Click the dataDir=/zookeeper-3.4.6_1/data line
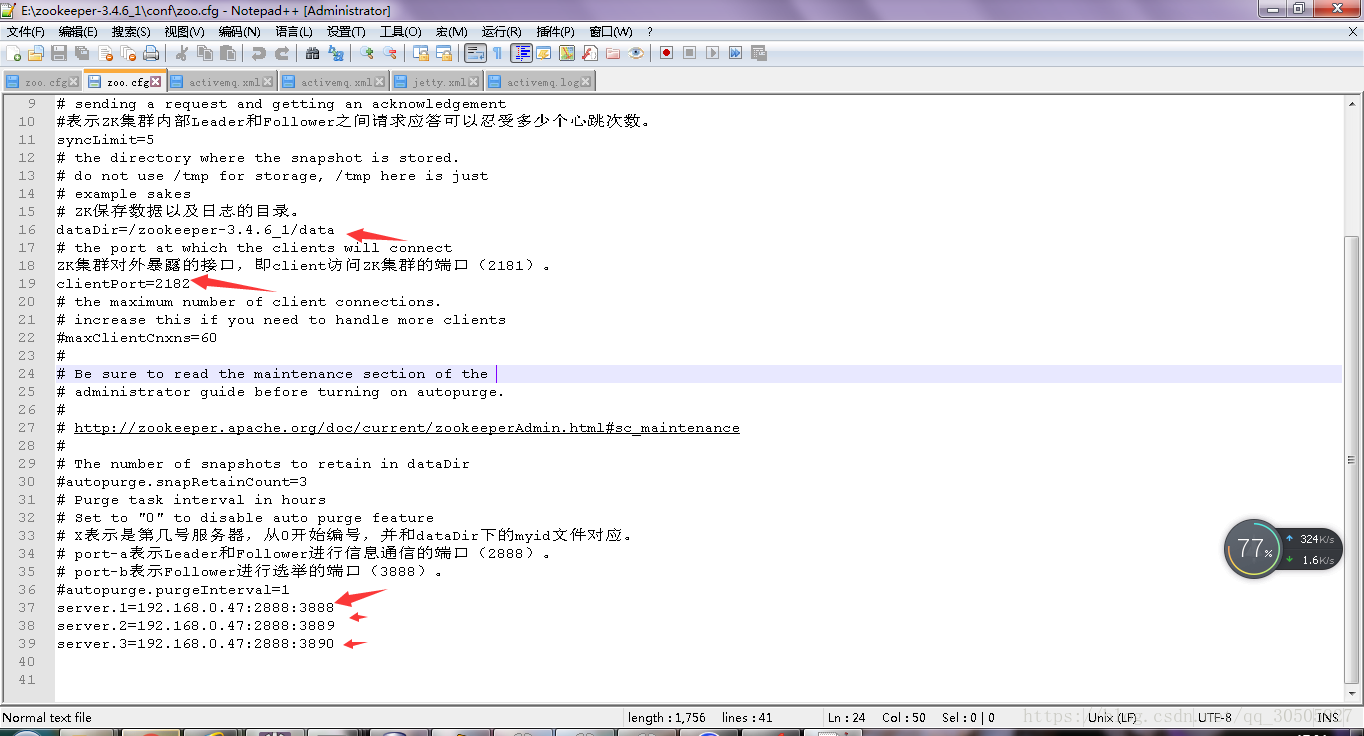The width and height of the screenshot is (1364, 736). click(x=196, y=230)
